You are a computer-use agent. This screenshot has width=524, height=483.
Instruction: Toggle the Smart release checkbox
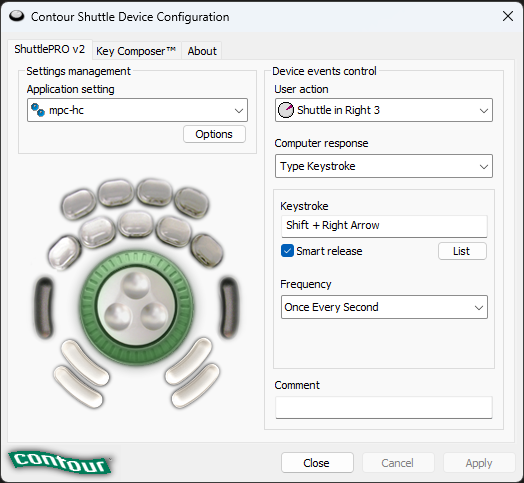287,251
